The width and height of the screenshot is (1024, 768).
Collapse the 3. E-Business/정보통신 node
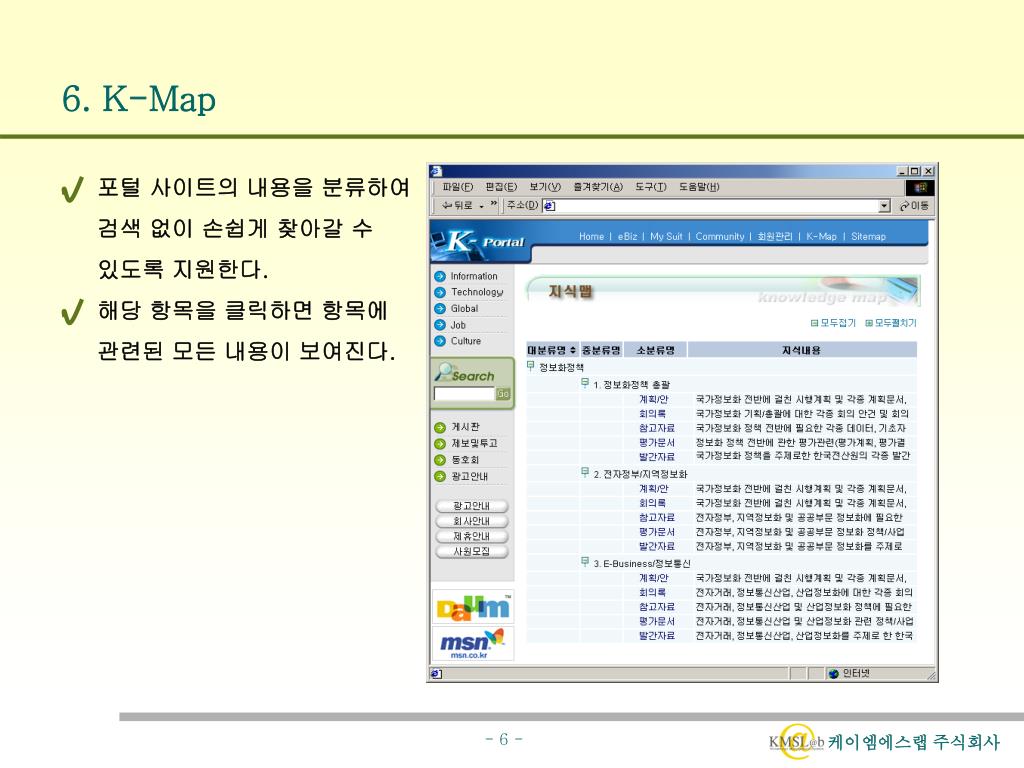pos(585,562)
